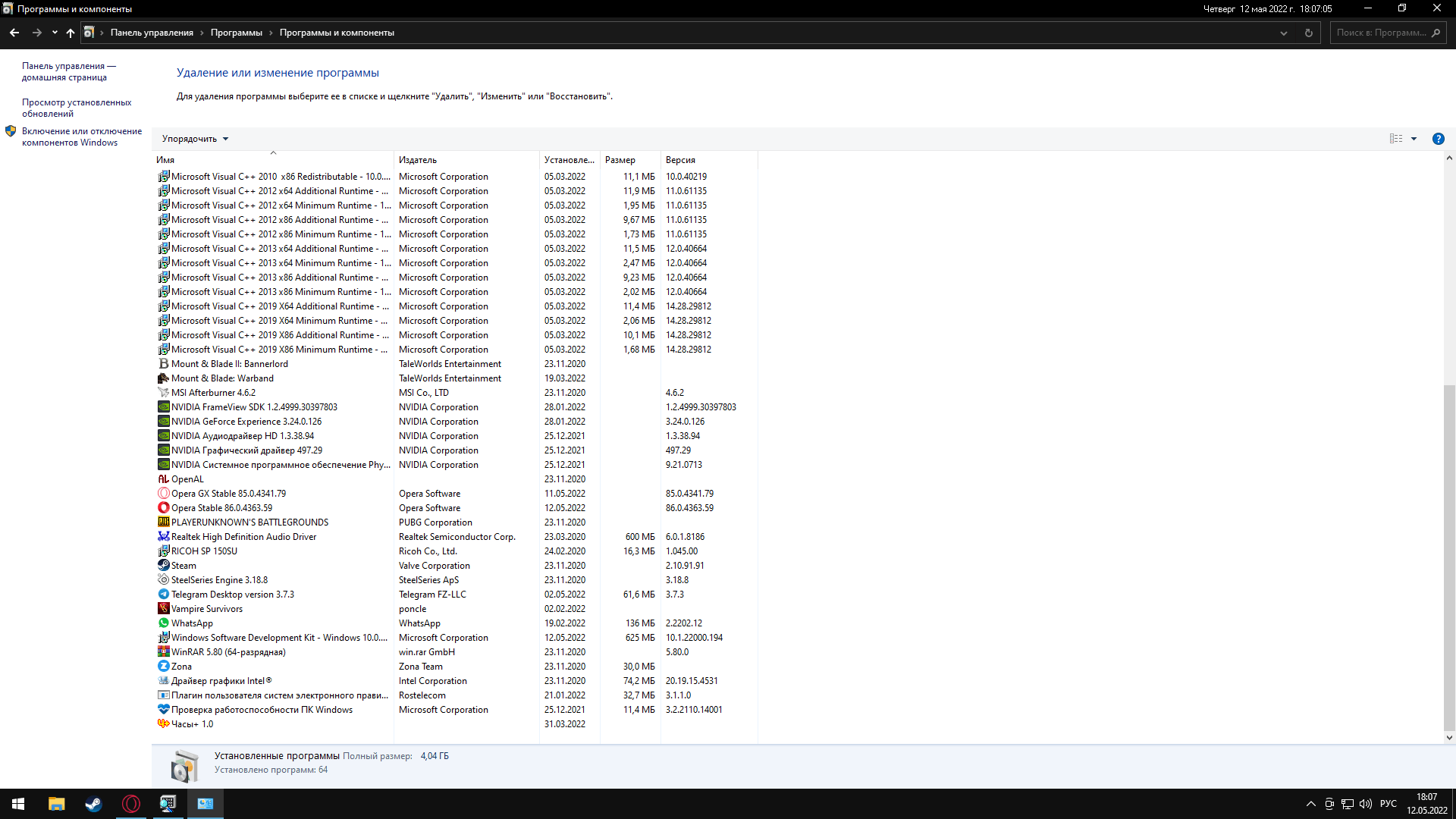Click the NVIDIA GeForce Experience icon
This screenshot has height=819, width=1456.
(x=163, y=422)
